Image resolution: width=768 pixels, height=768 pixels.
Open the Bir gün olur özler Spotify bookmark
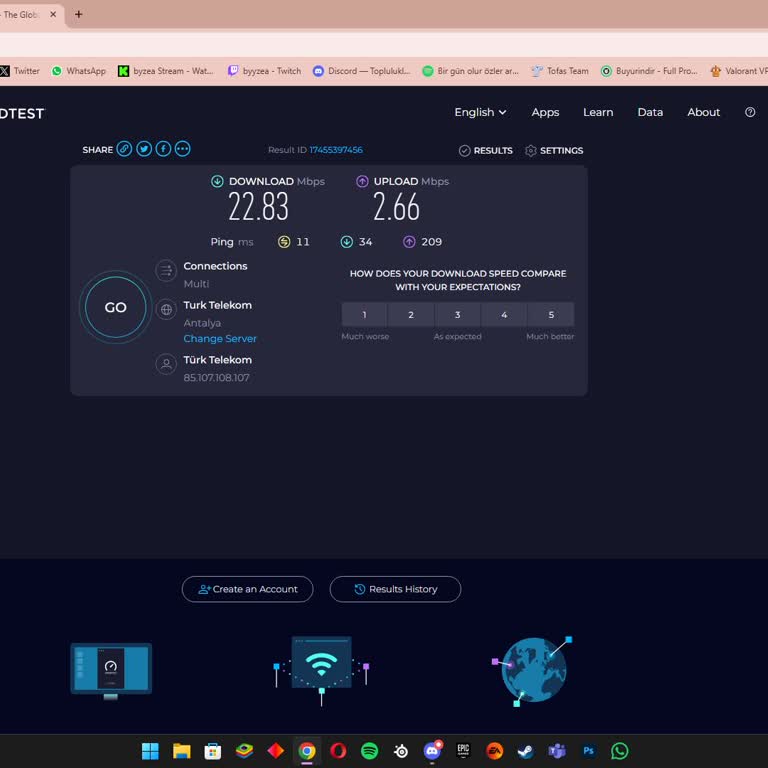tap(471, 71)
